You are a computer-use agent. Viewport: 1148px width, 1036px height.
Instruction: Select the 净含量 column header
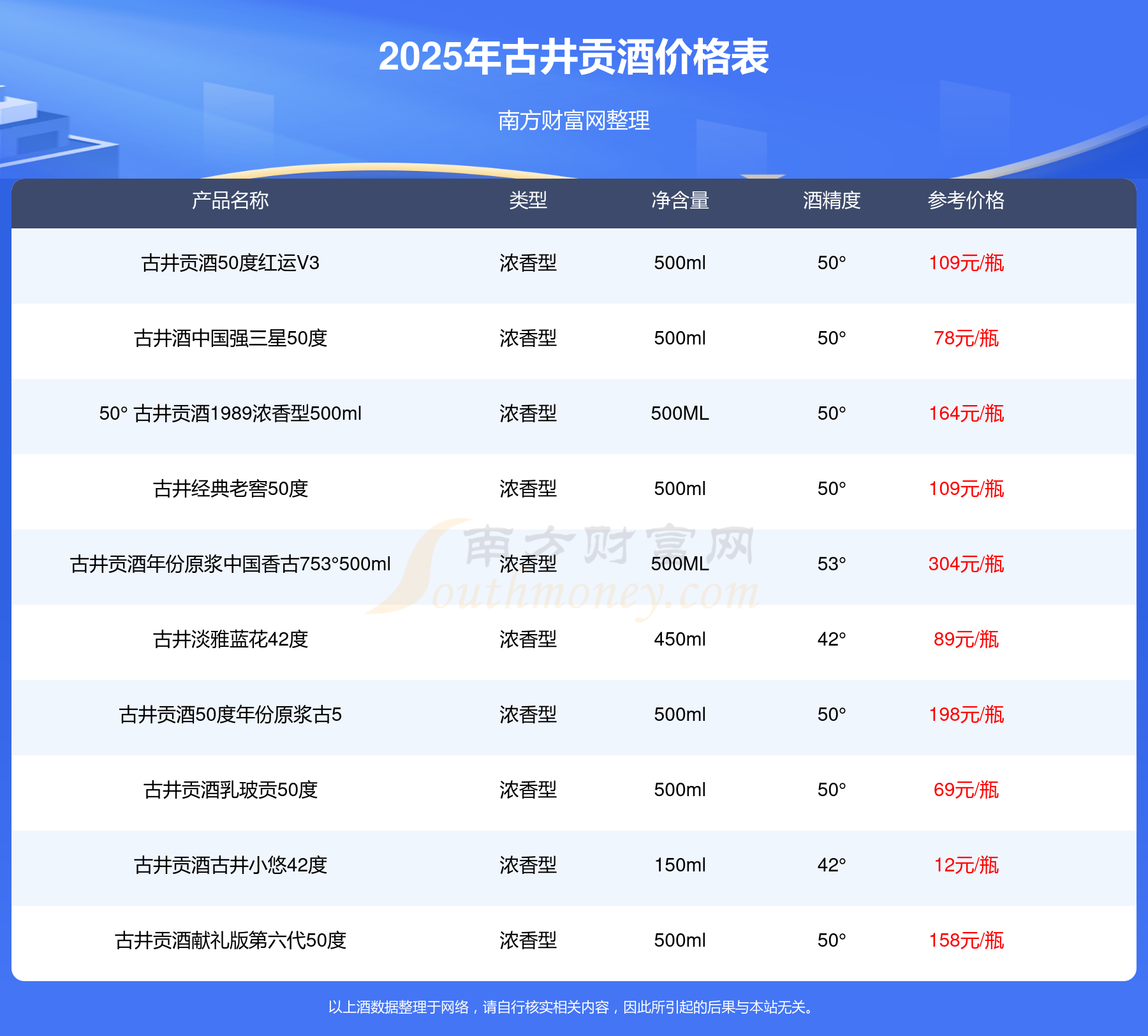680,200
